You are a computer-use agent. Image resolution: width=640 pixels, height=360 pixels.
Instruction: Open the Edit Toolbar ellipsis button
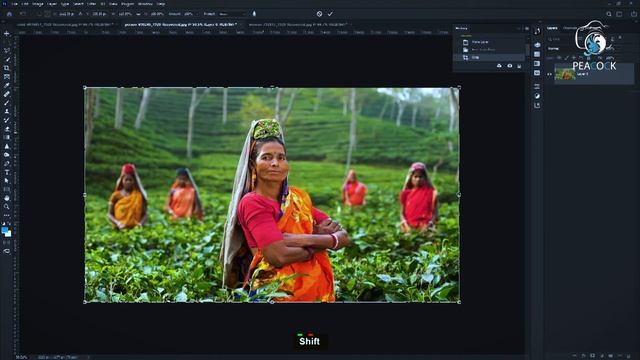[x=7, y=215]
